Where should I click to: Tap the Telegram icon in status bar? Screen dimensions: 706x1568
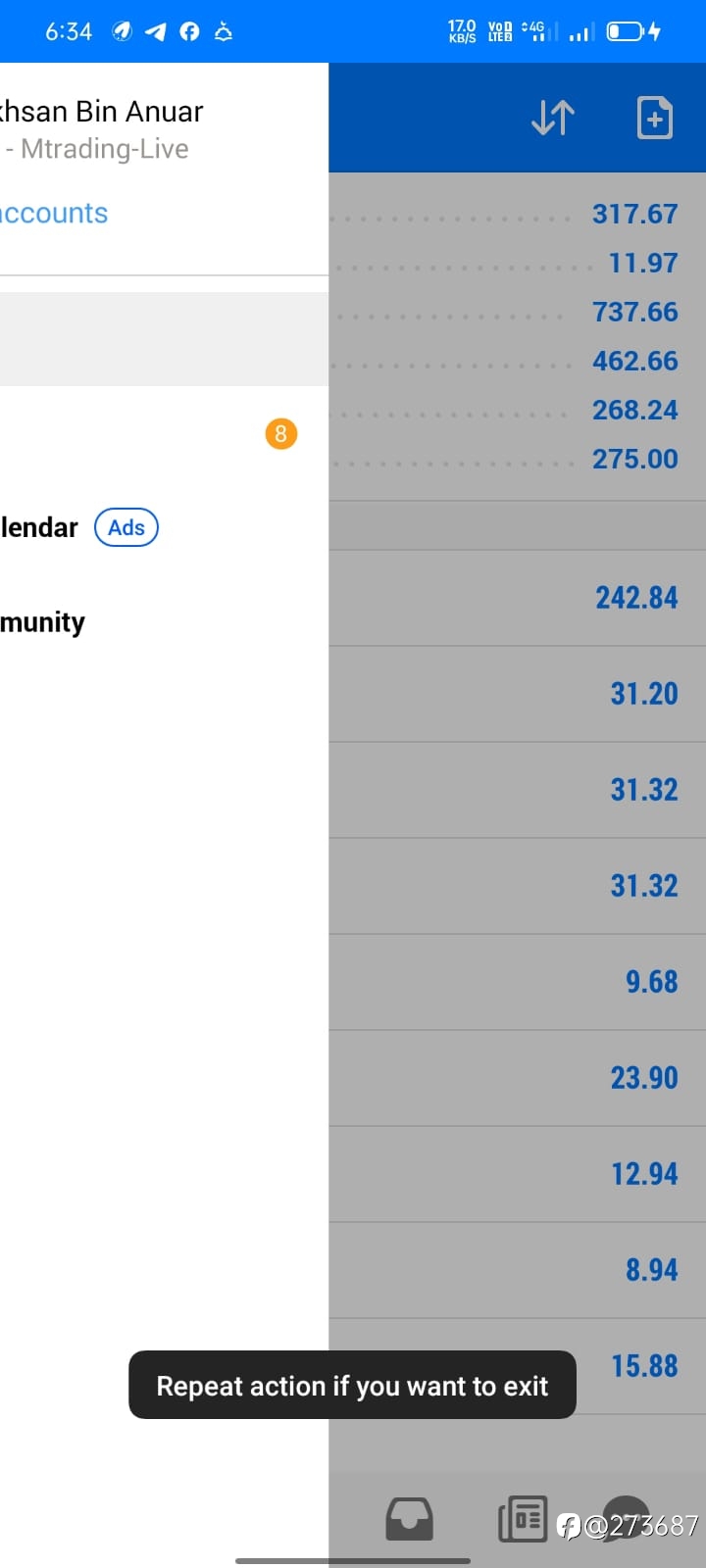[156, 31]
